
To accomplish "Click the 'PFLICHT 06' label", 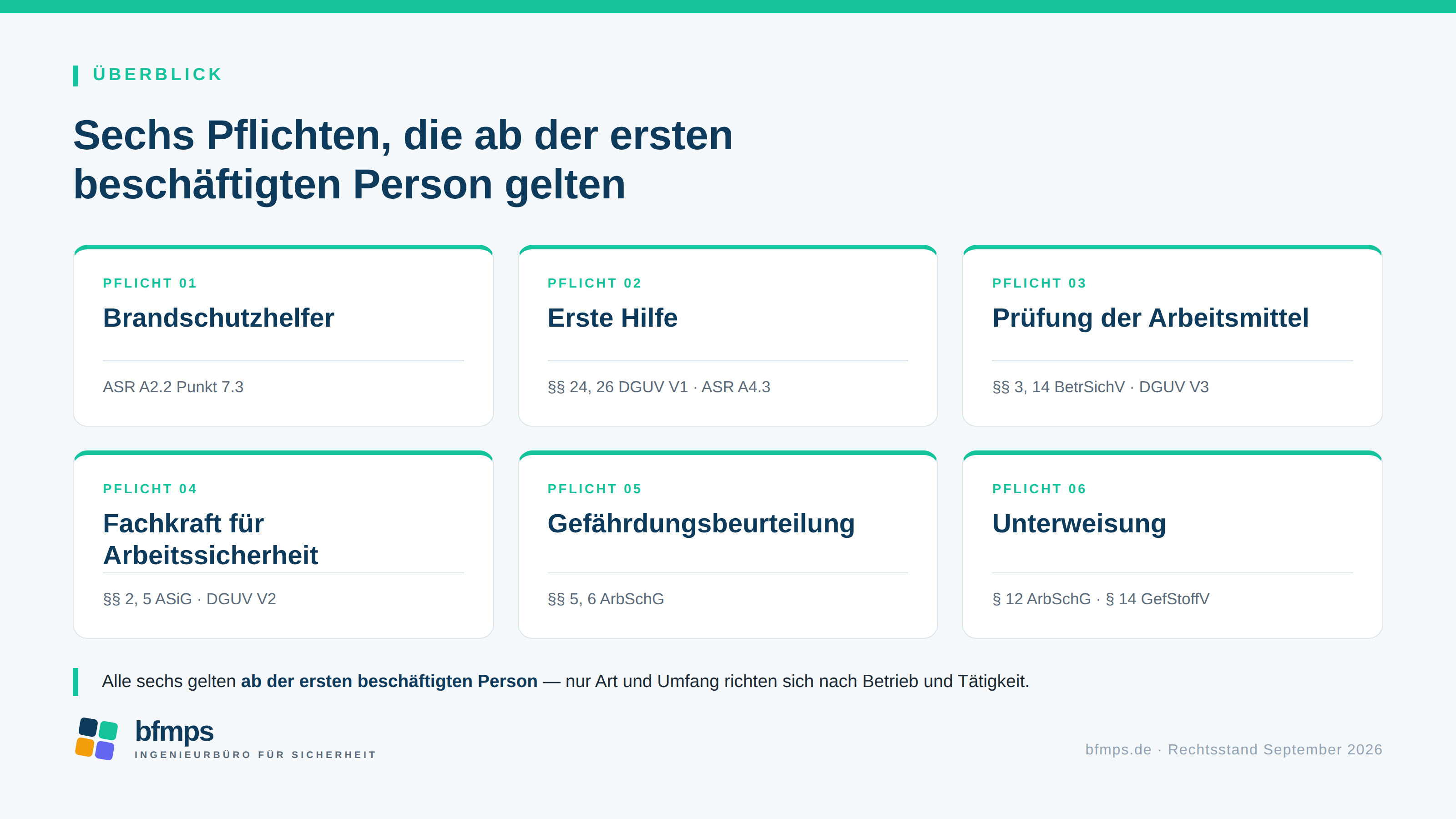I will [1039, 489].
